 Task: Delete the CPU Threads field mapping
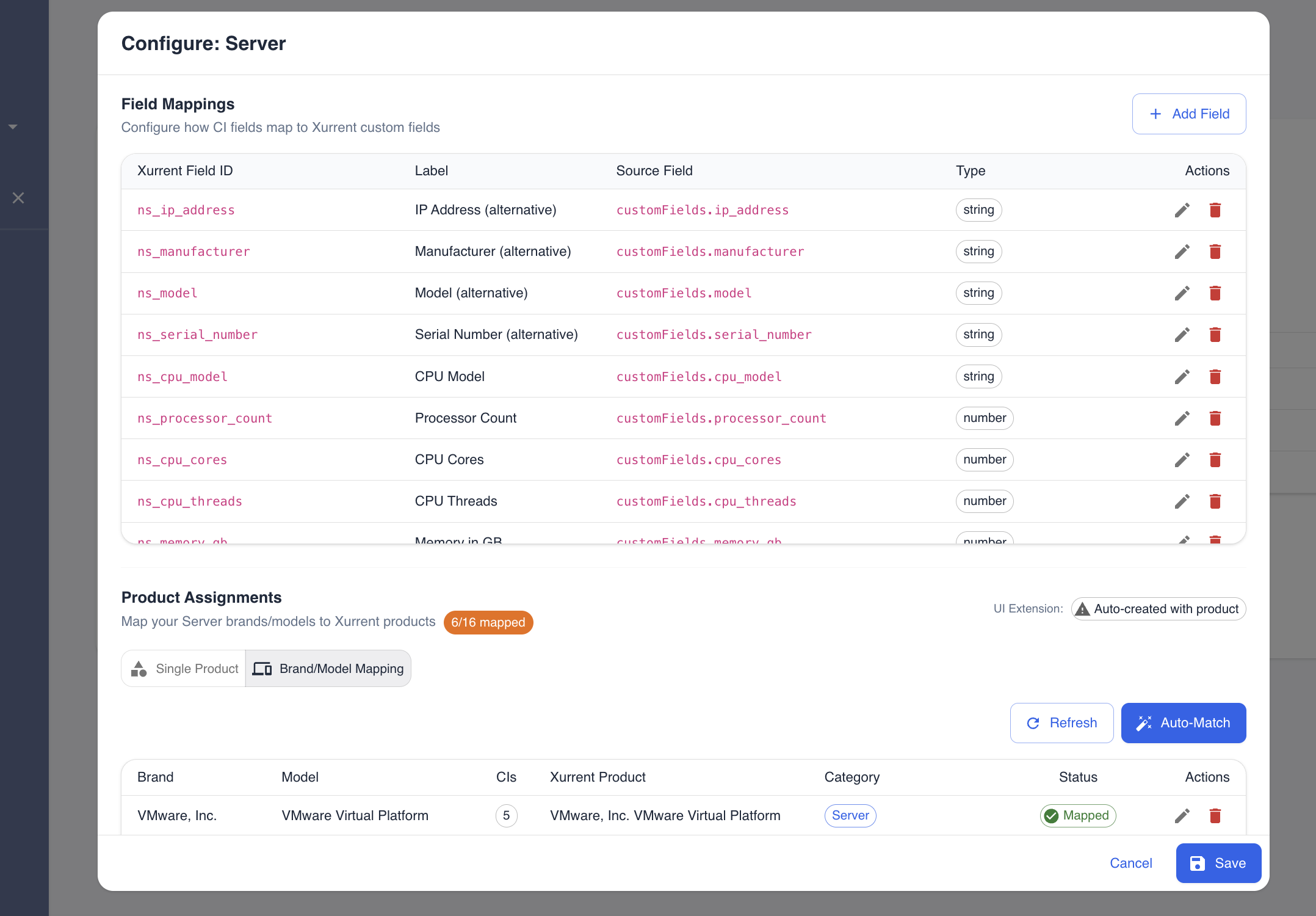coord(1215,501)
